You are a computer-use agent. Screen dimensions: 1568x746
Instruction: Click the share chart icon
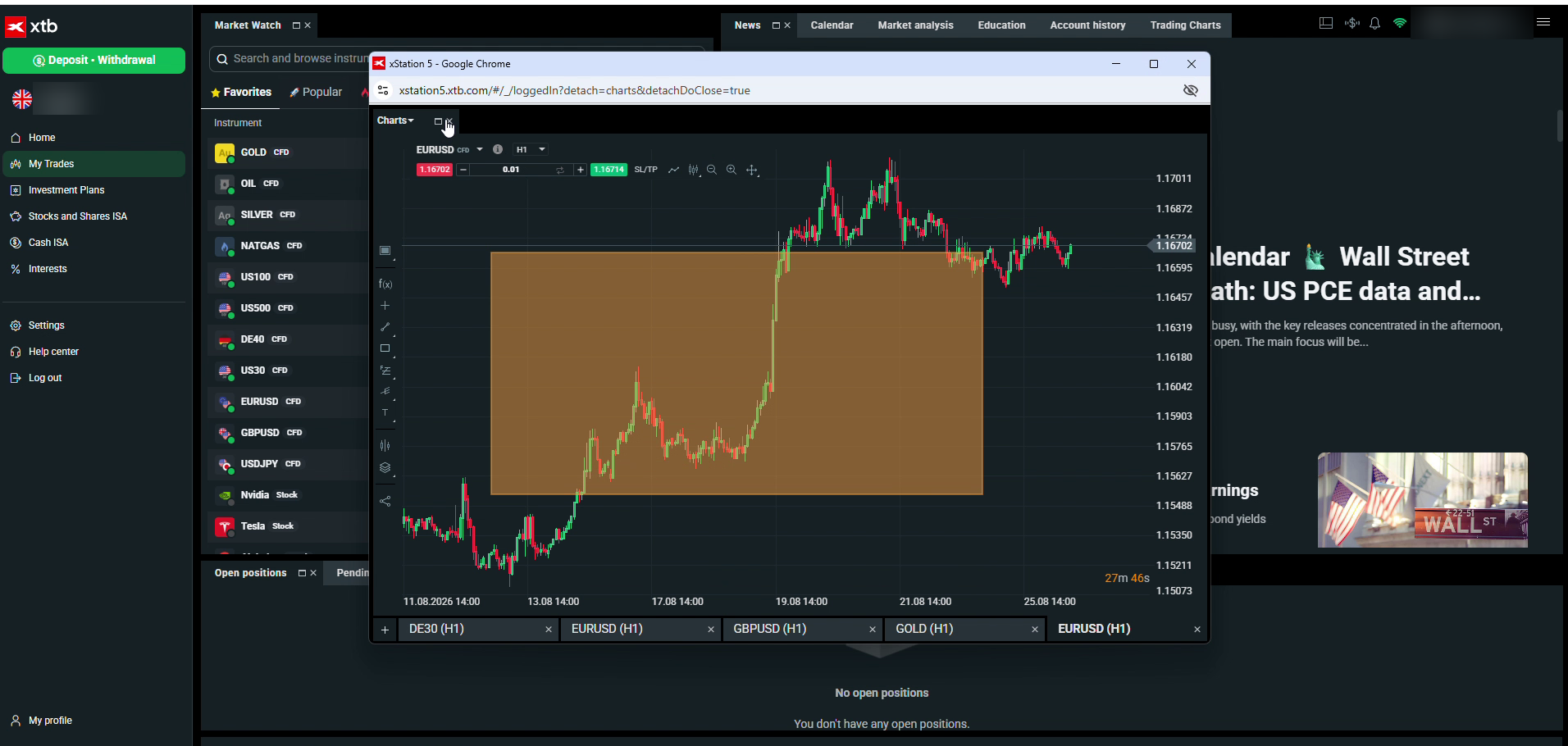pyautogui.click(x=385, y=501)
